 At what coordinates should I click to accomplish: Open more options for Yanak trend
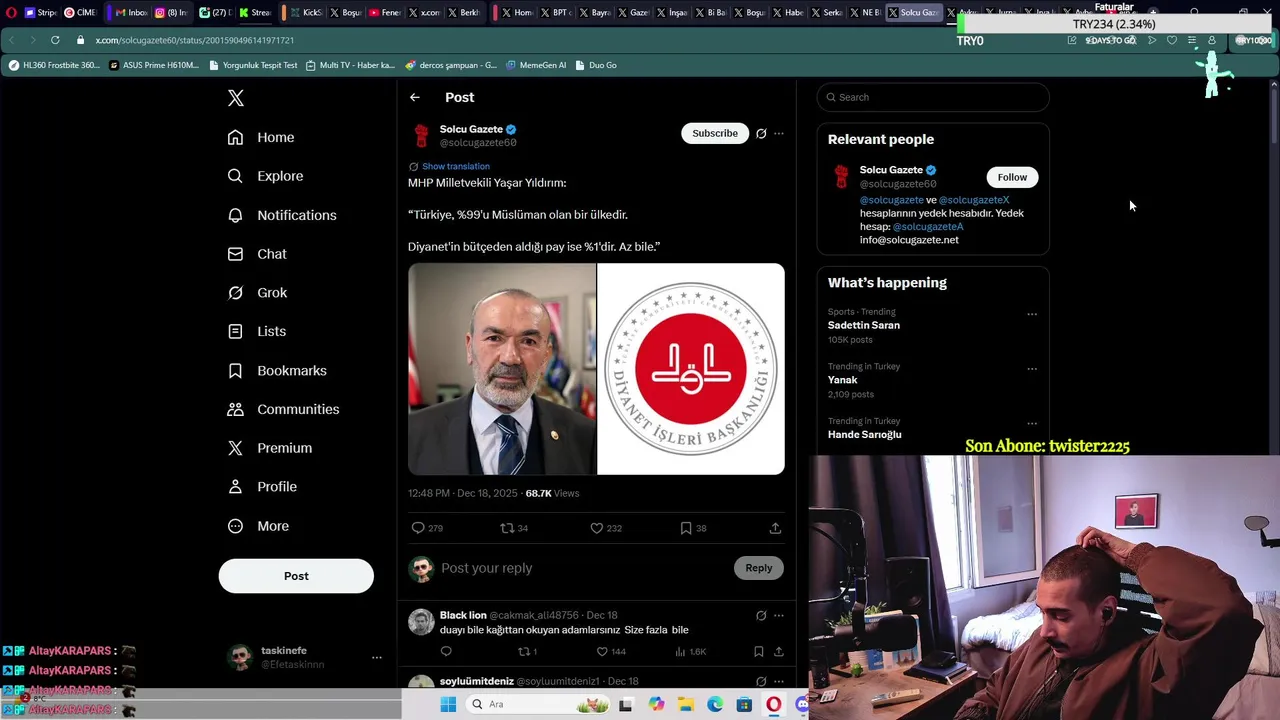coord(1032,369)
